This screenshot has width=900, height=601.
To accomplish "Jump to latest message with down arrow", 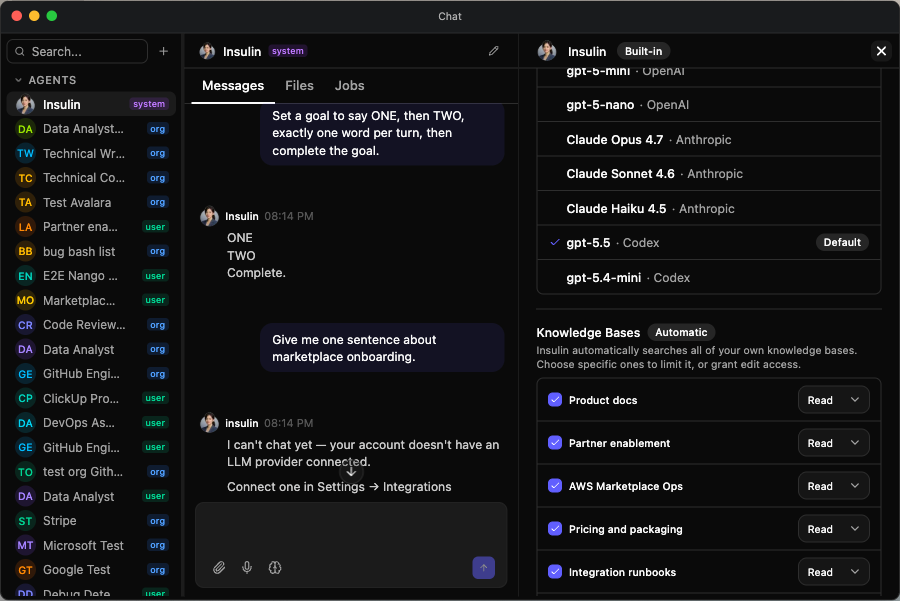I will pos(351,472).
